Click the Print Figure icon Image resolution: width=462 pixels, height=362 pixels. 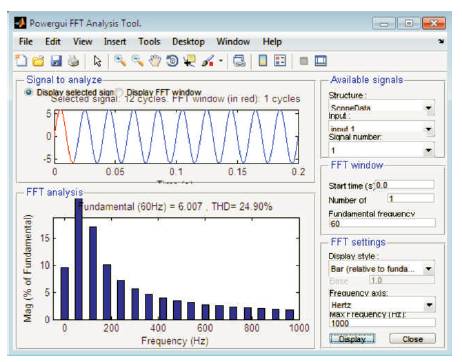pos(73,61)
